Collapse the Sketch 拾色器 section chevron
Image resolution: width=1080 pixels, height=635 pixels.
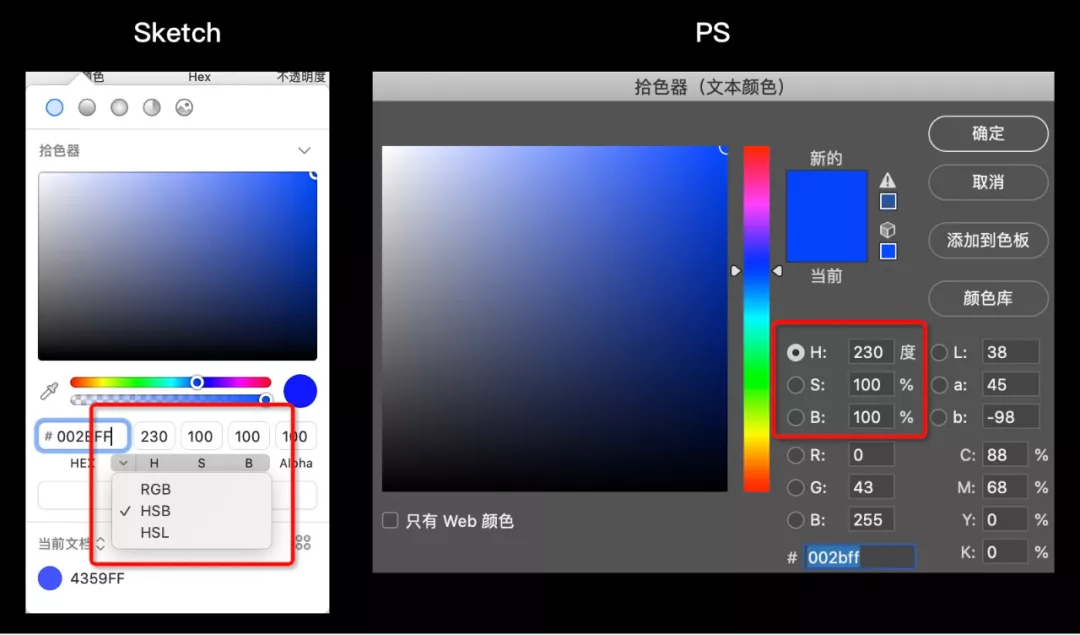point(304,150)
